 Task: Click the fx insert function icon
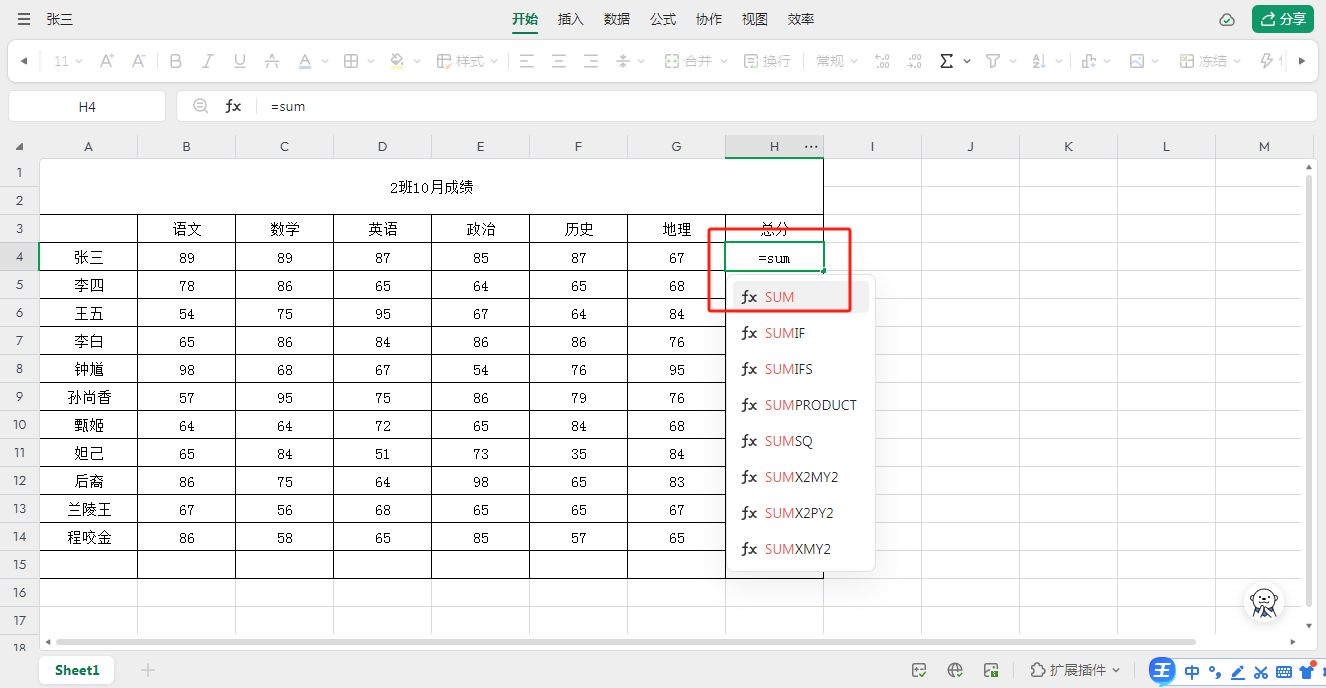(x=233, y=106)
